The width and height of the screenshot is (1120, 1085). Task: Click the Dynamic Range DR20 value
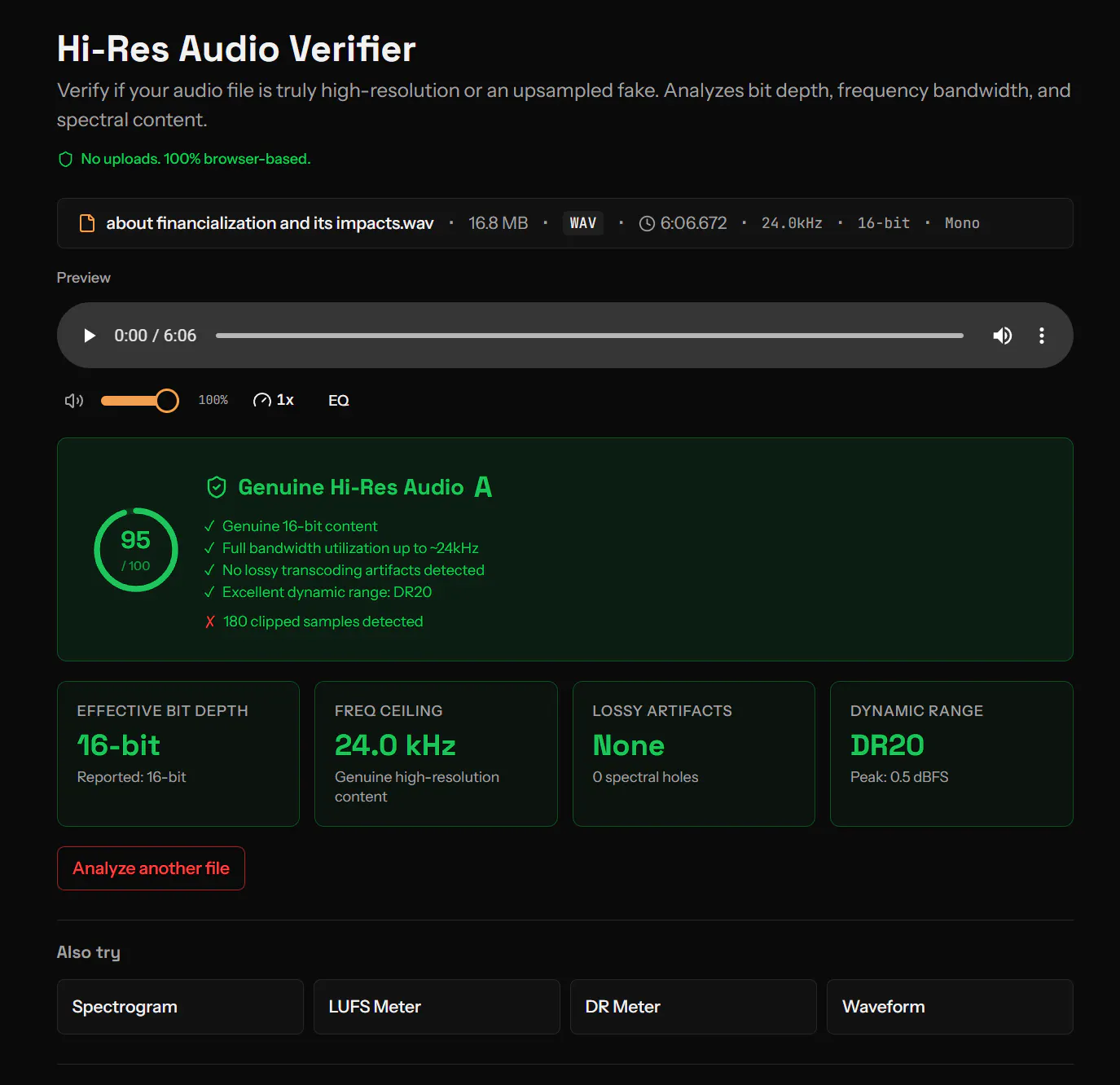[887, 745]
